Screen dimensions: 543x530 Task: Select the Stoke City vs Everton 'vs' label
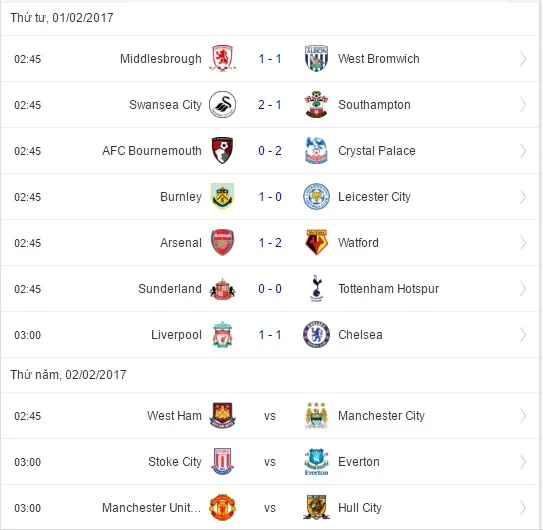270,462
